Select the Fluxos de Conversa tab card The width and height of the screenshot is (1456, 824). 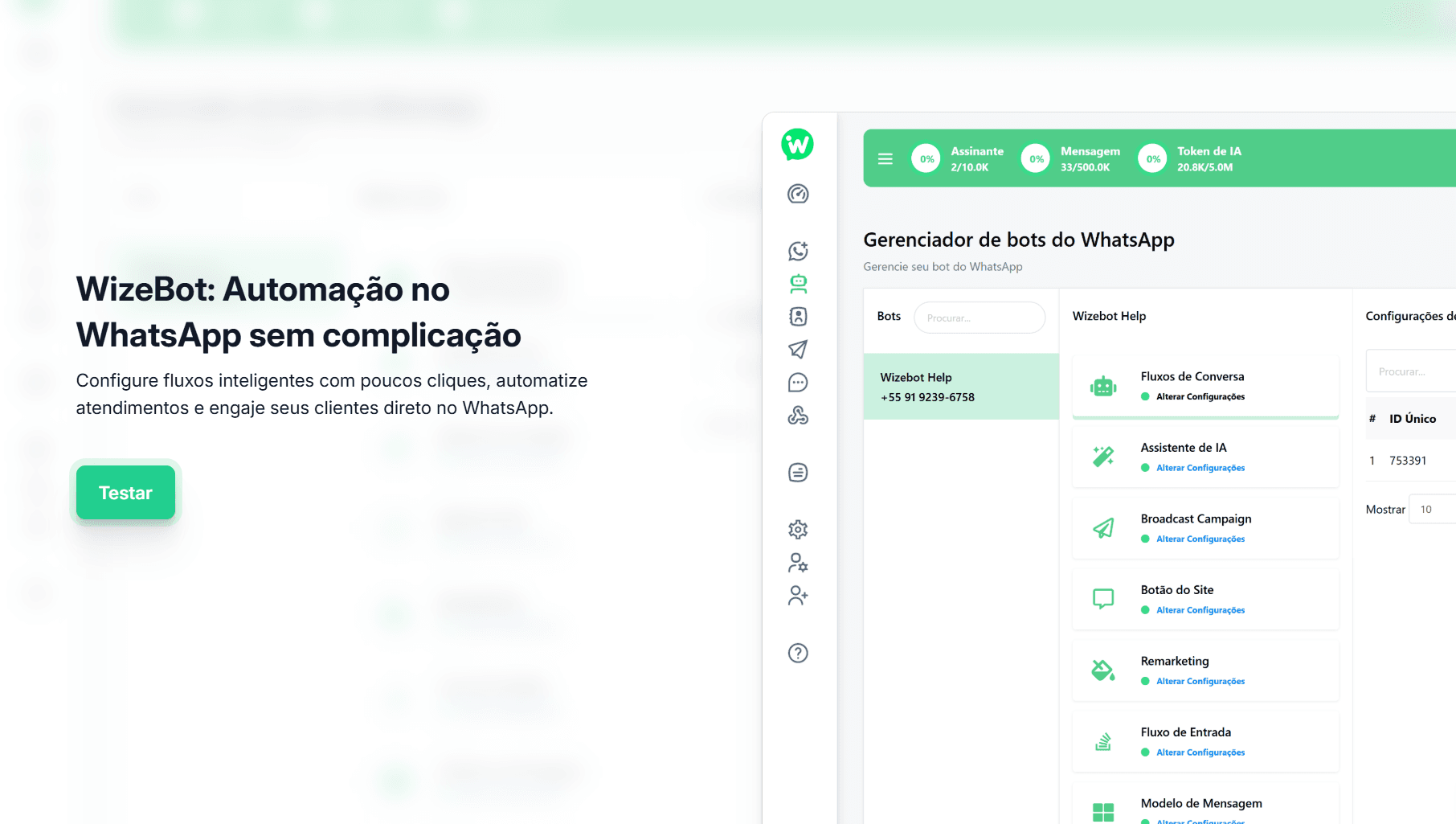coord(1205,386)
